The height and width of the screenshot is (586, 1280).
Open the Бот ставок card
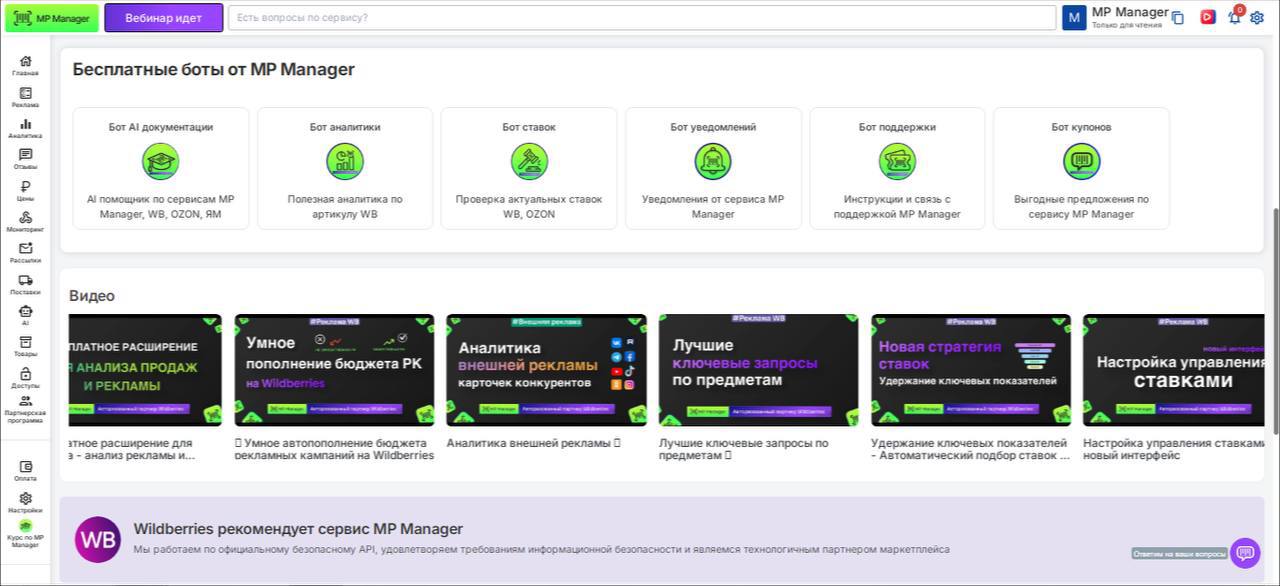click(529, 168)
